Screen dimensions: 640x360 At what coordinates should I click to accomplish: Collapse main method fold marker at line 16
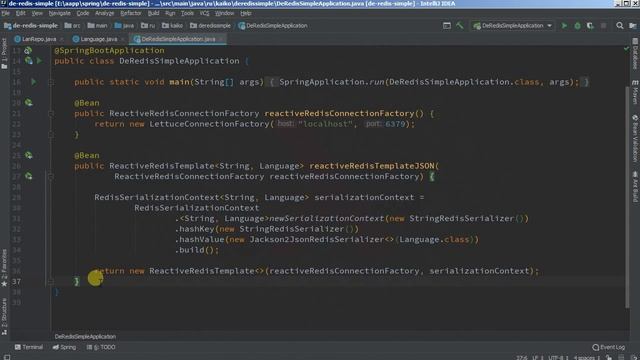[51, 82]
